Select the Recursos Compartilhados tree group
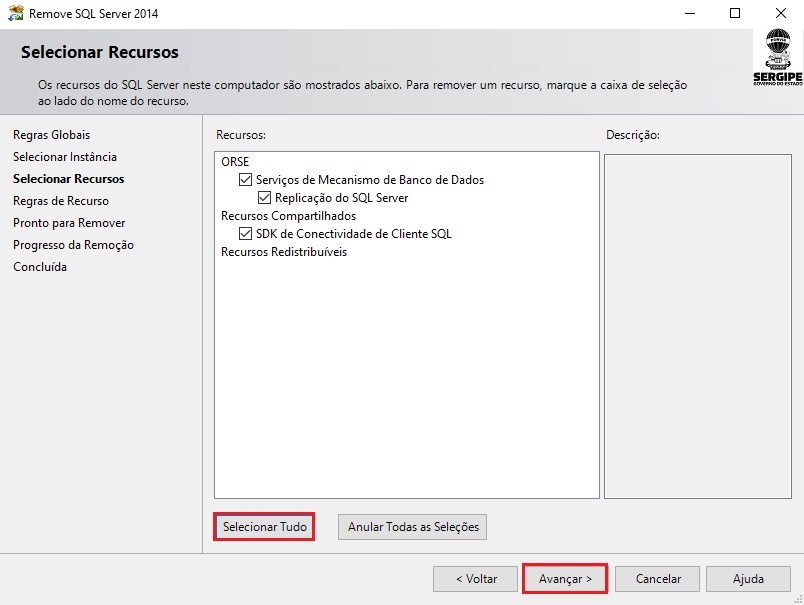804x605 pixels. click(x=288, y=216)
